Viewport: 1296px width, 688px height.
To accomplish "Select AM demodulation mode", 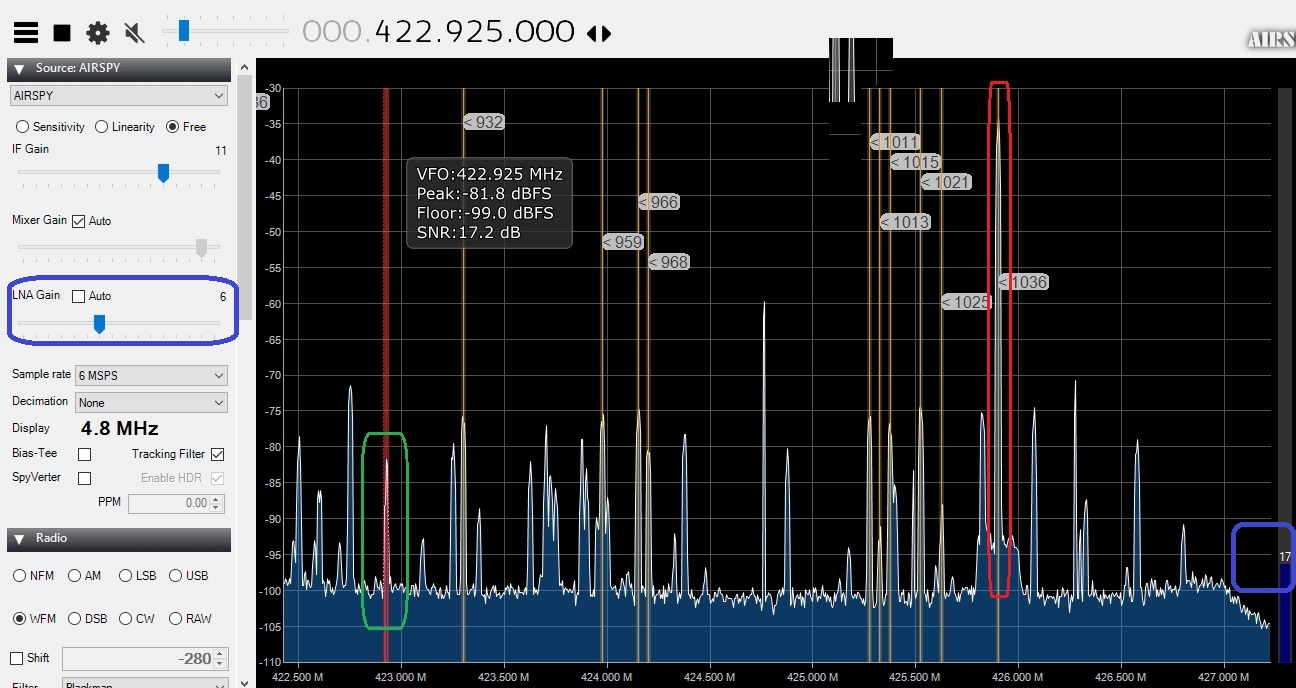I will coord(85,576).
